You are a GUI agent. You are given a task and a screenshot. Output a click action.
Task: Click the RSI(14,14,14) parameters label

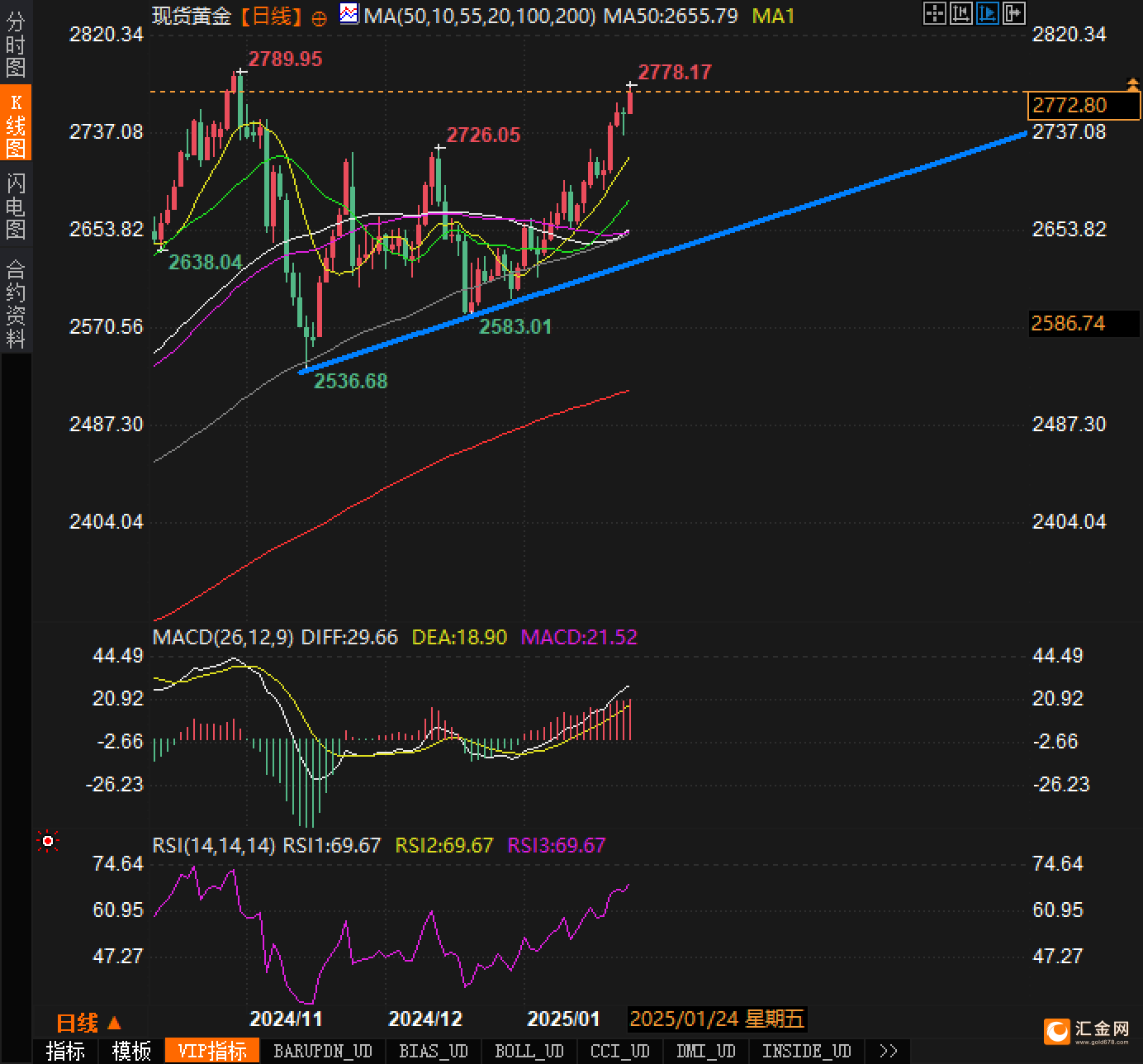[x=214, y=845]
